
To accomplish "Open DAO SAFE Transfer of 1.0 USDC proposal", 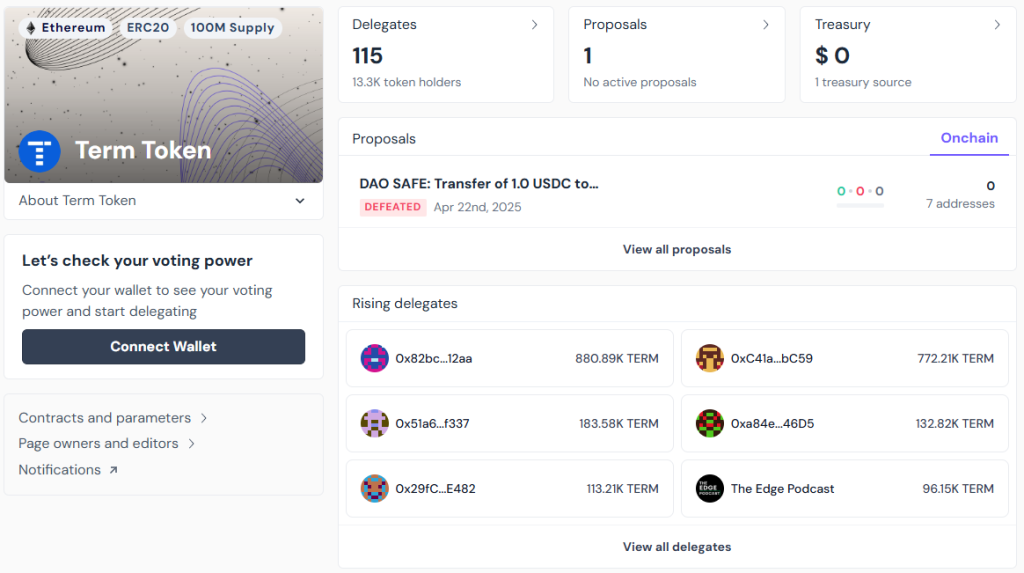I will [x=478, y=184].
